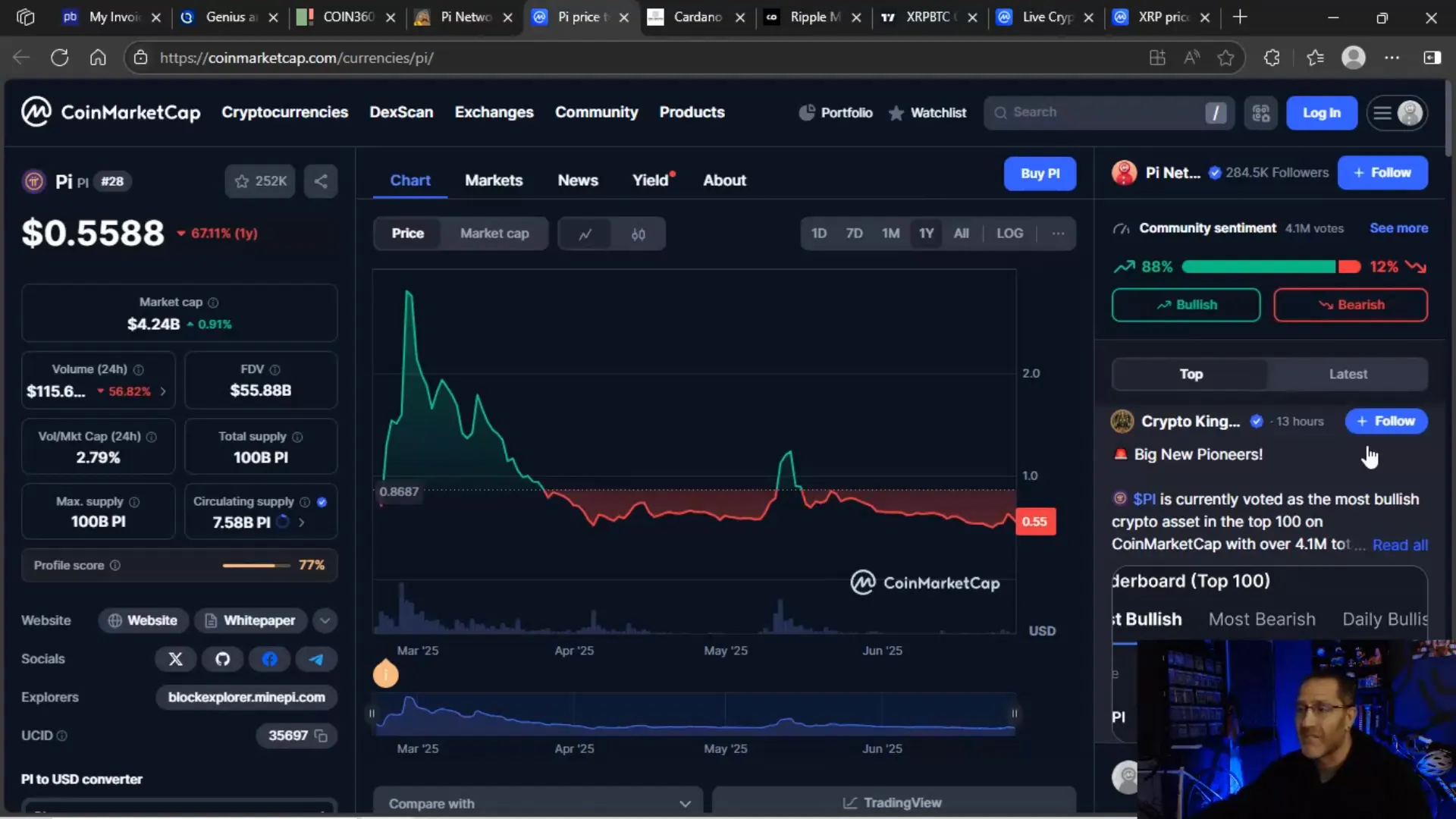
Task: Refresh the browser page
Action: (x=59, y=58)
